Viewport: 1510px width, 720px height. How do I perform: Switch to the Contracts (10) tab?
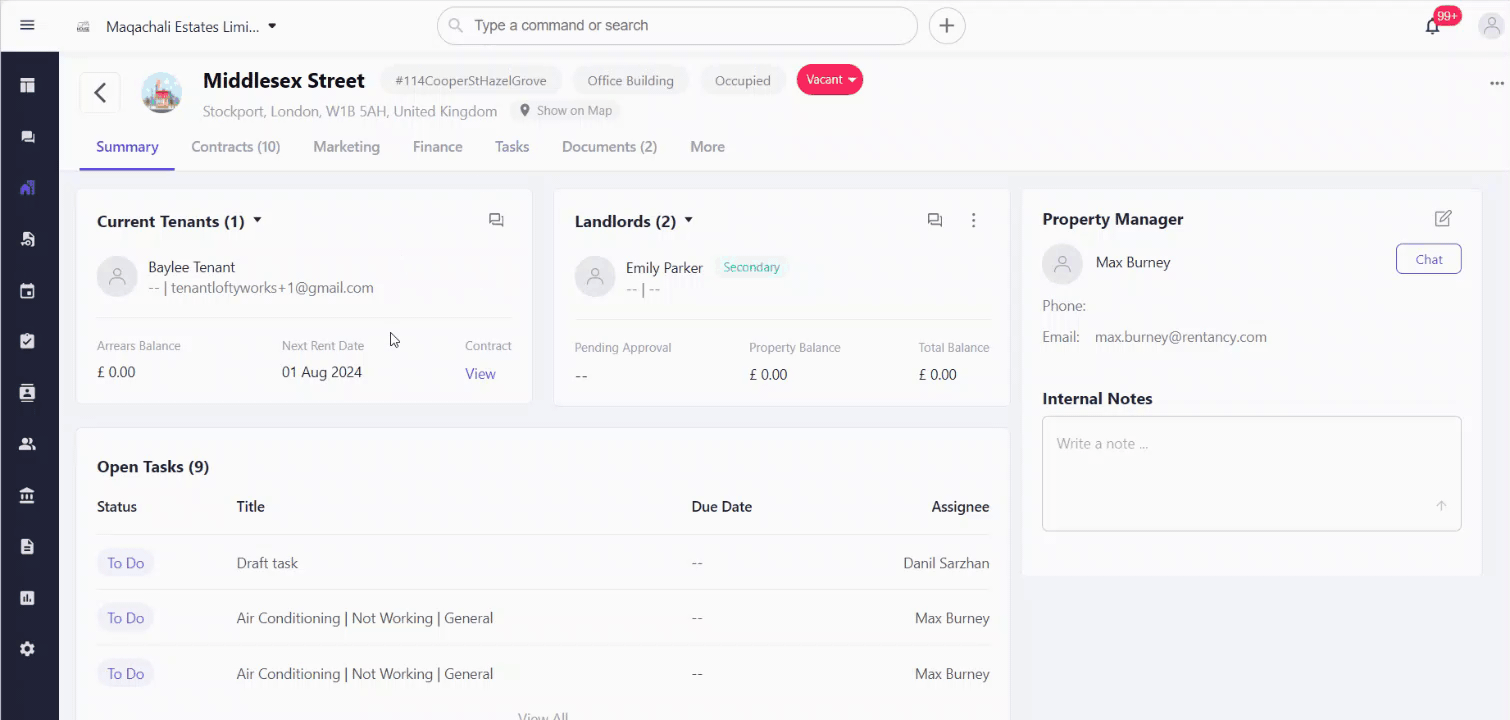236,147
